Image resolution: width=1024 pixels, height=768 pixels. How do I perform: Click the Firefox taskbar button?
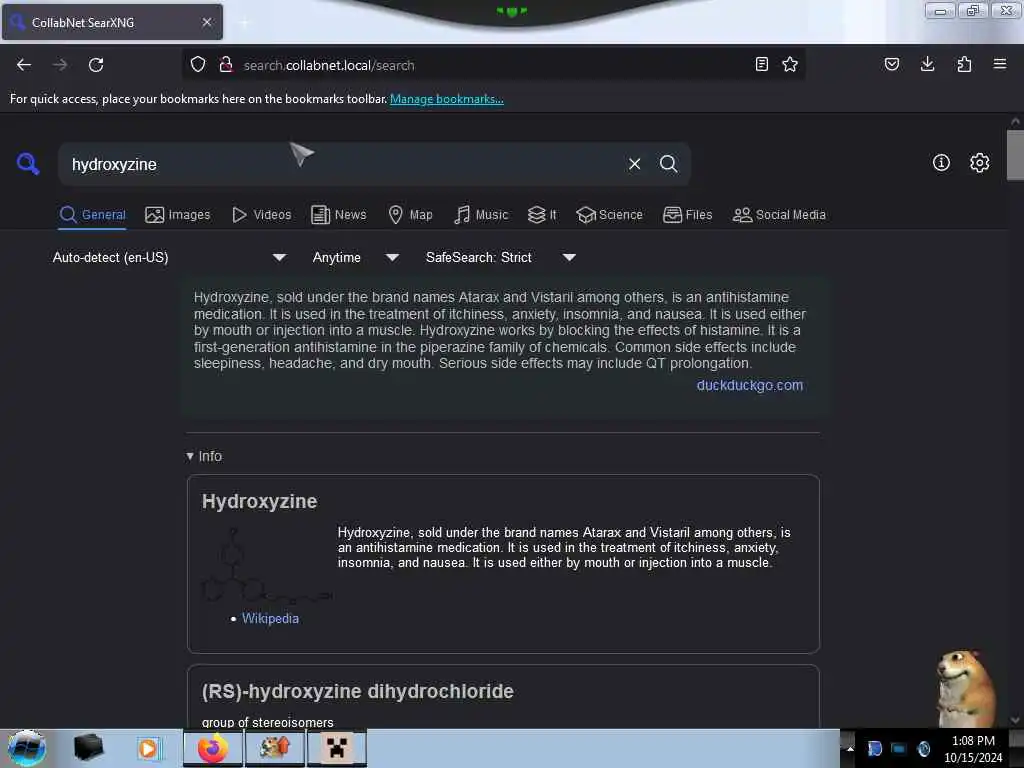(213, 748)
